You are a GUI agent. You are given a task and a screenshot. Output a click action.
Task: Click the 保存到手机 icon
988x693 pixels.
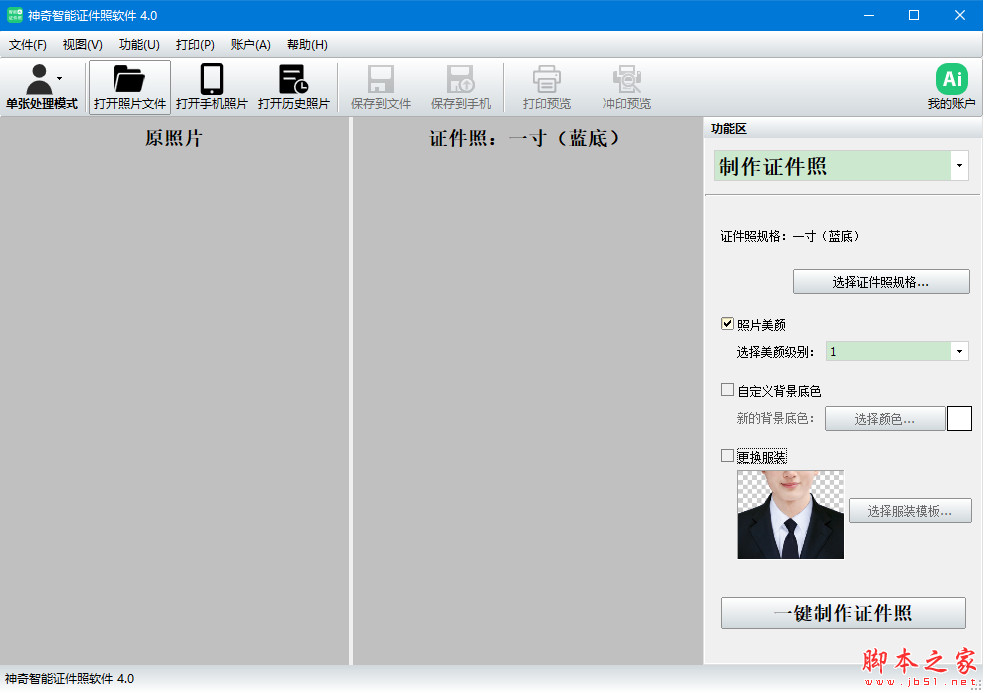point(461,86)
